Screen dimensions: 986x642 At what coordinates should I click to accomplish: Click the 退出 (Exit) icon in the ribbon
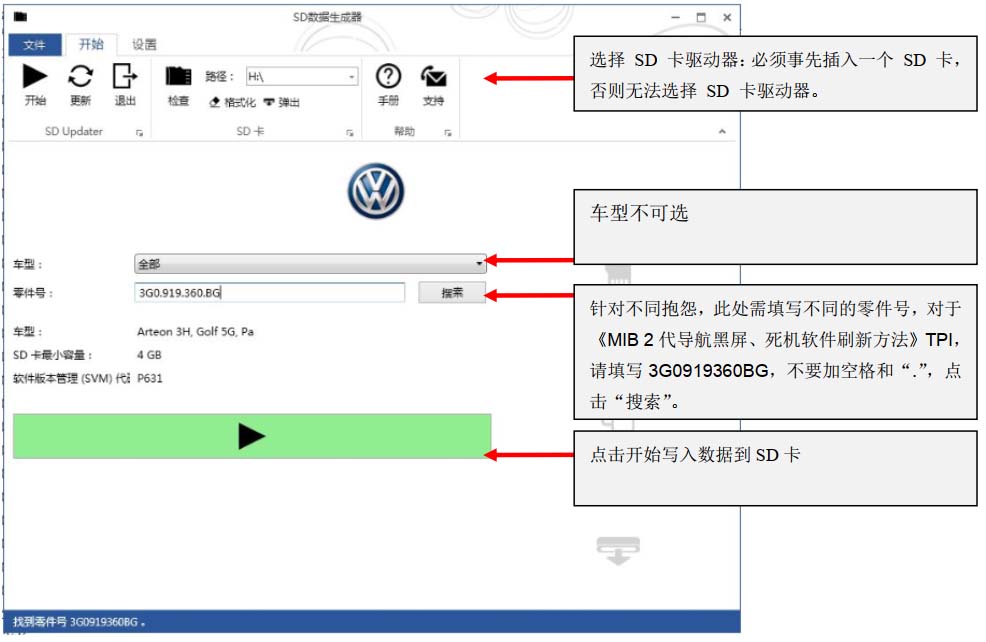pyautogui.click(x=122, y=77)
